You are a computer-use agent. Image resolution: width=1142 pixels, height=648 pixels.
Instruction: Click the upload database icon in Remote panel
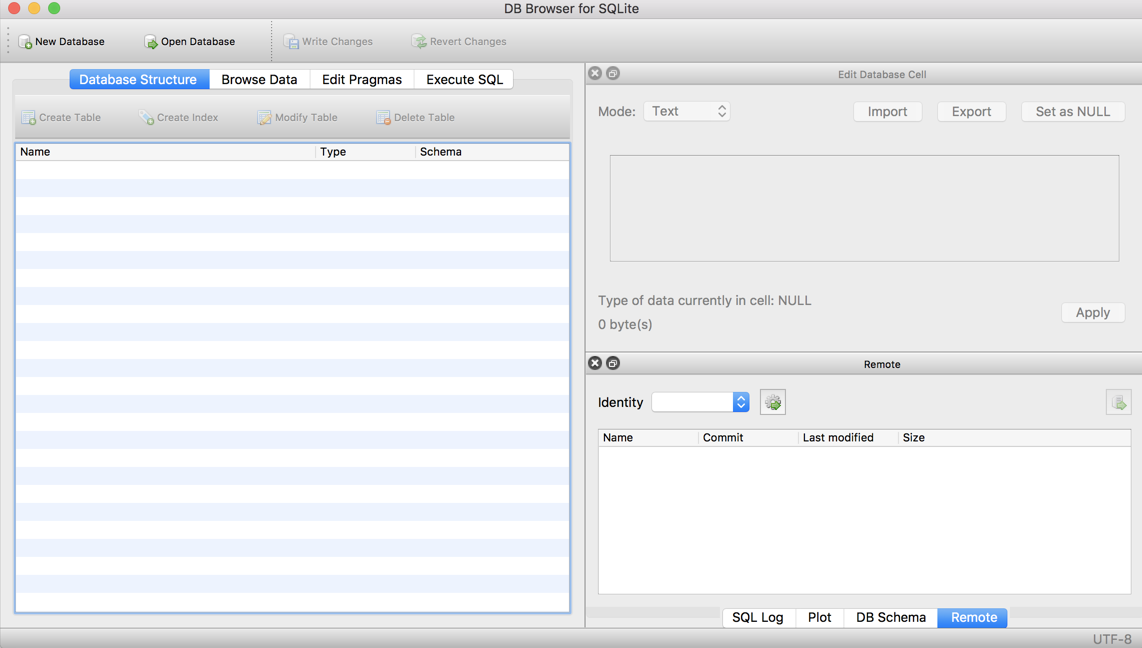pyautogui.click(x=1118, y=402)
